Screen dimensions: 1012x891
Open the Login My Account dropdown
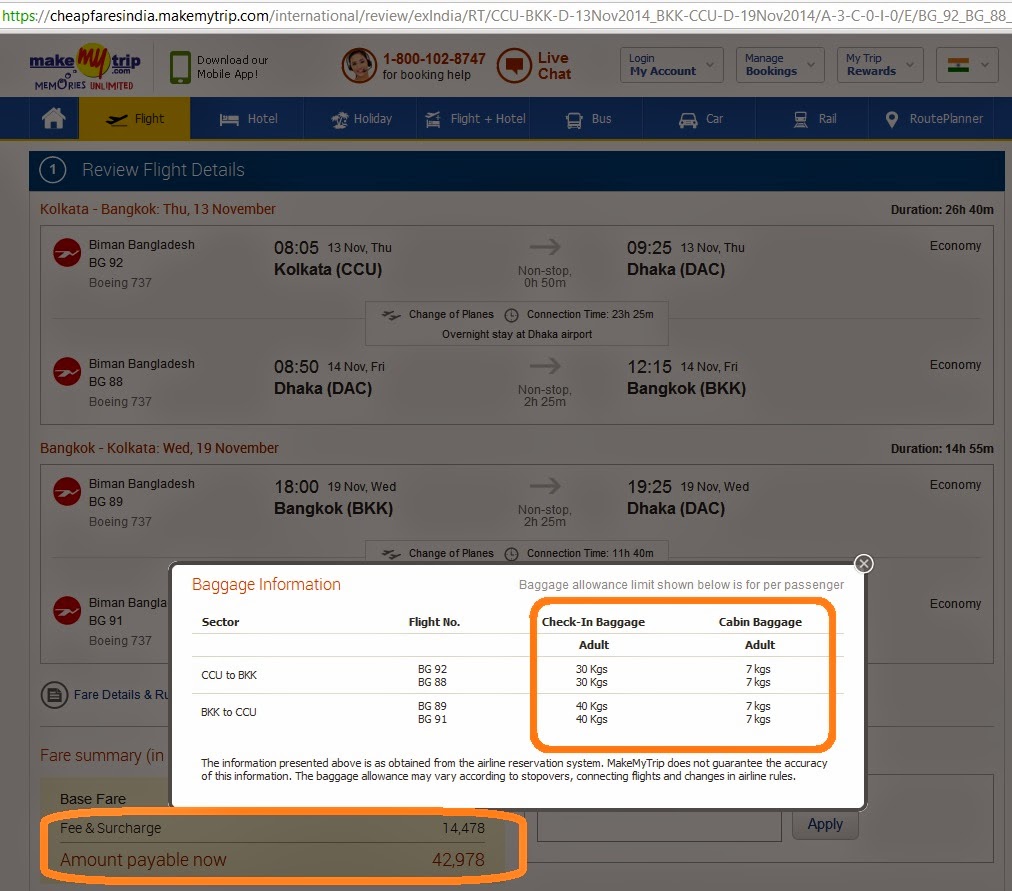[x=672, y=65]
